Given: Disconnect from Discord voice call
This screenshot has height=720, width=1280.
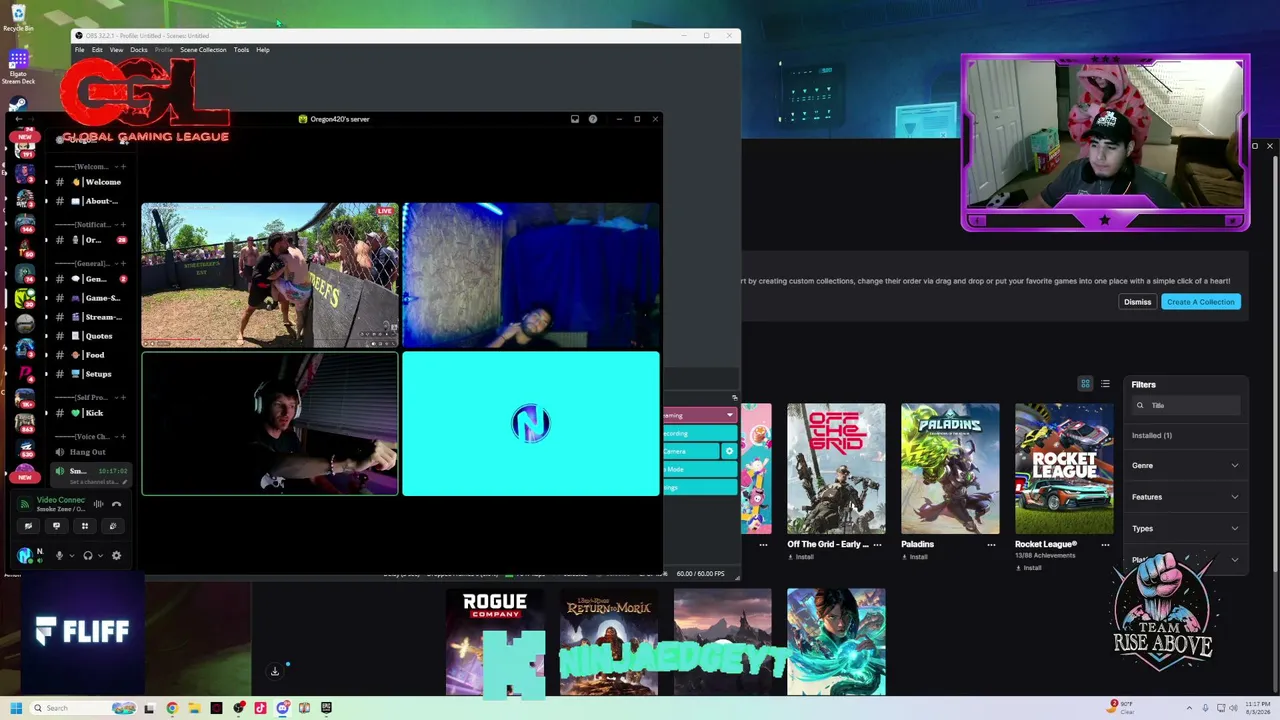Looking at the screenshot, I should point(116,504).
